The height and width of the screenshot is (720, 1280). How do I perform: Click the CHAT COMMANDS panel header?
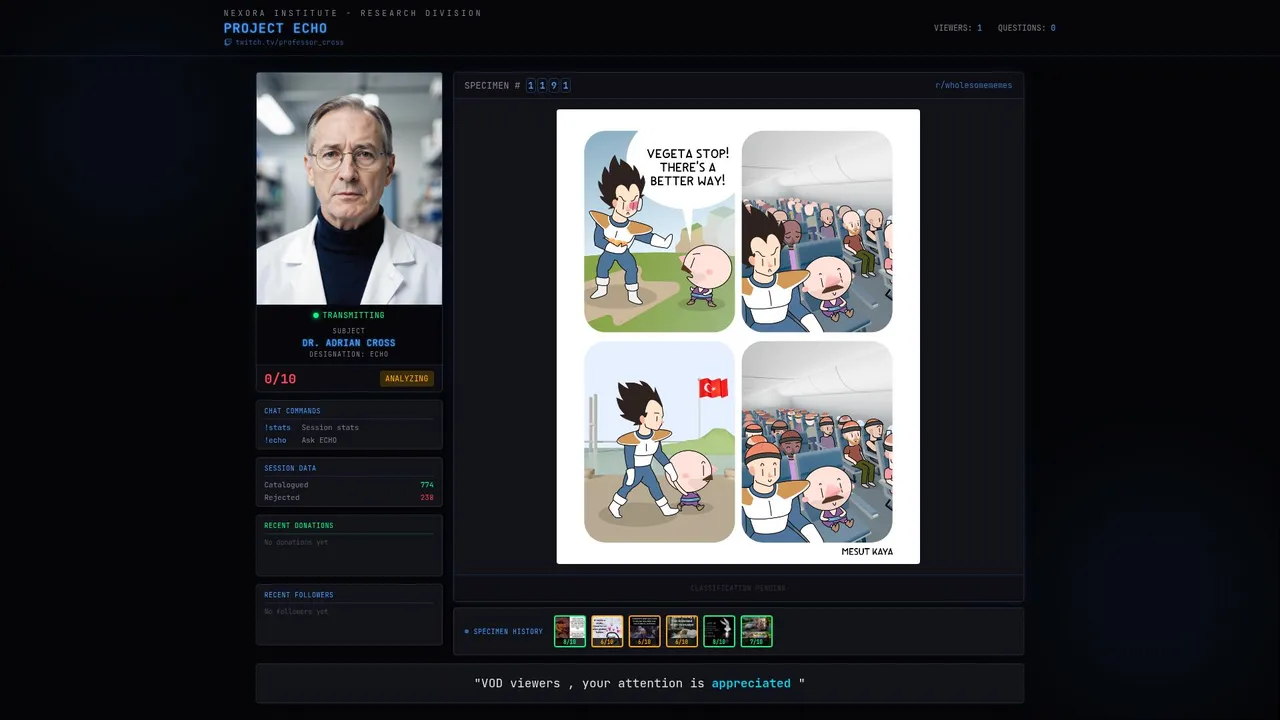point(292,411)
